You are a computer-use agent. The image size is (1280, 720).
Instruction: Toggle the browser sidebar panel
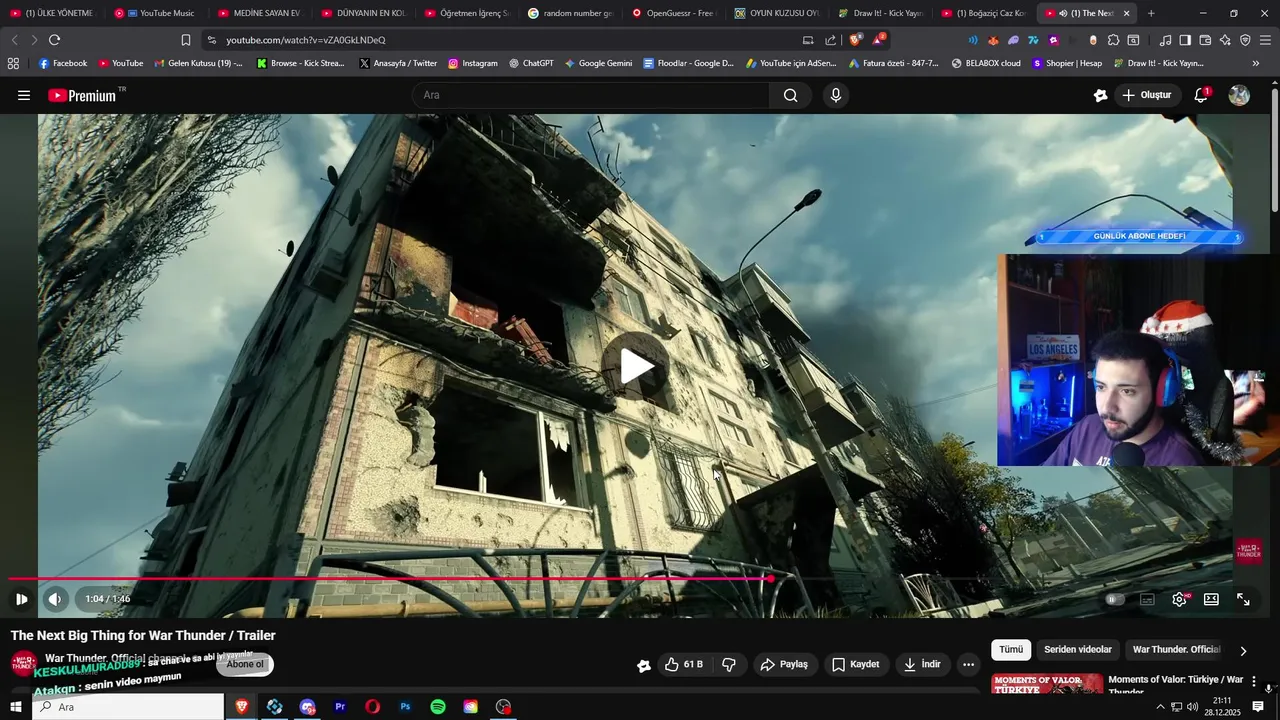point(1185,40)
